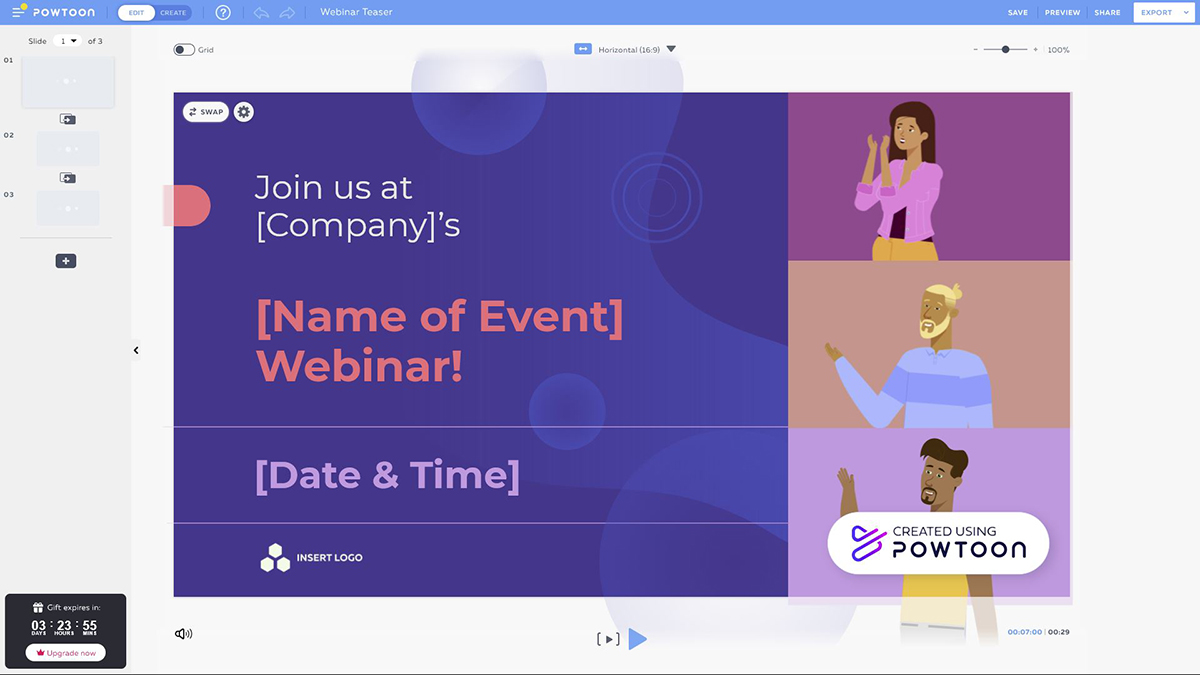
Task: Click Share in the top bar
Action: coord(1107,13)
